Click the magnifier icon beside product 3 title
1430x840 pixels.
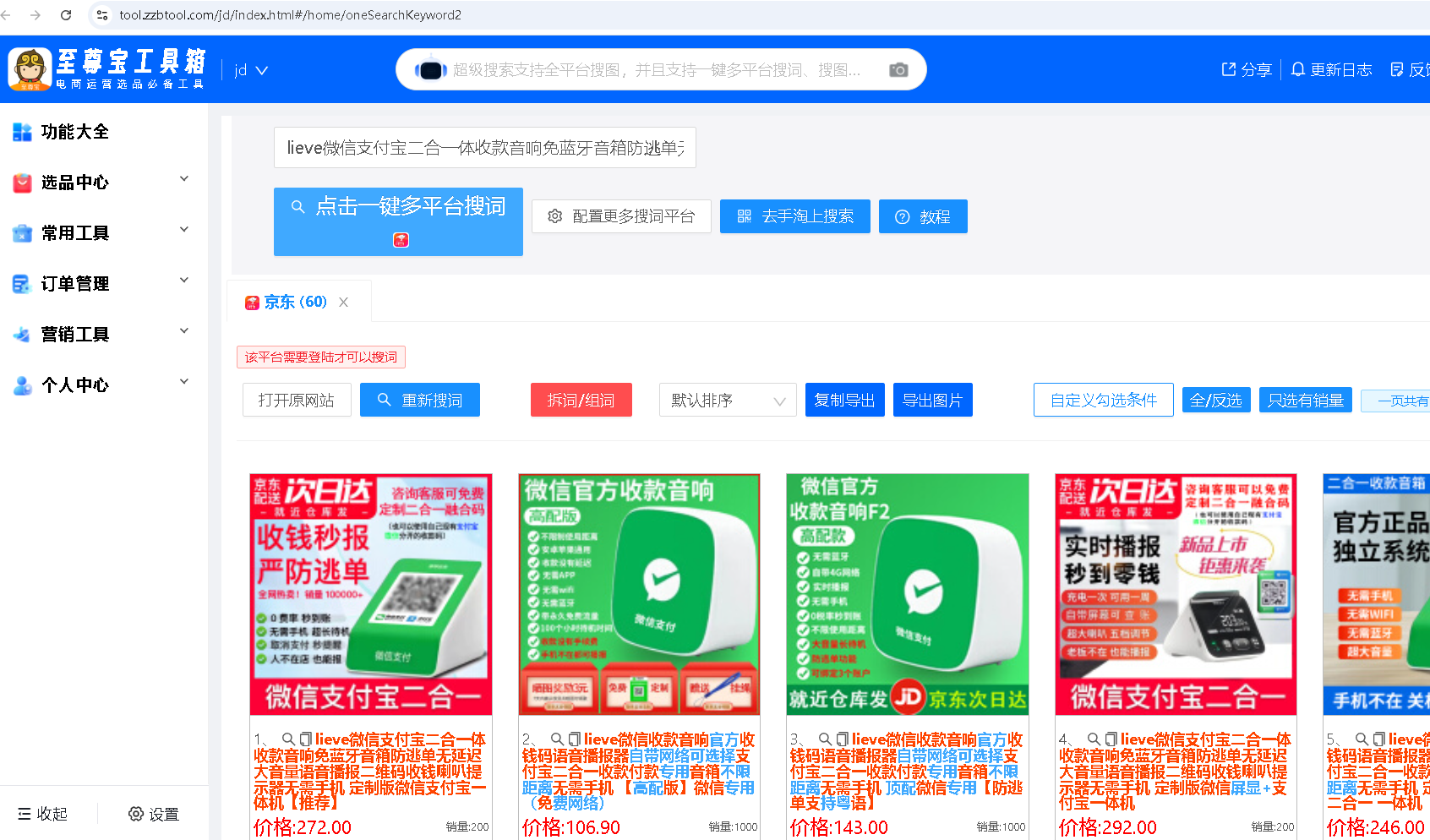pyautogui.click(x=825, y=739)
